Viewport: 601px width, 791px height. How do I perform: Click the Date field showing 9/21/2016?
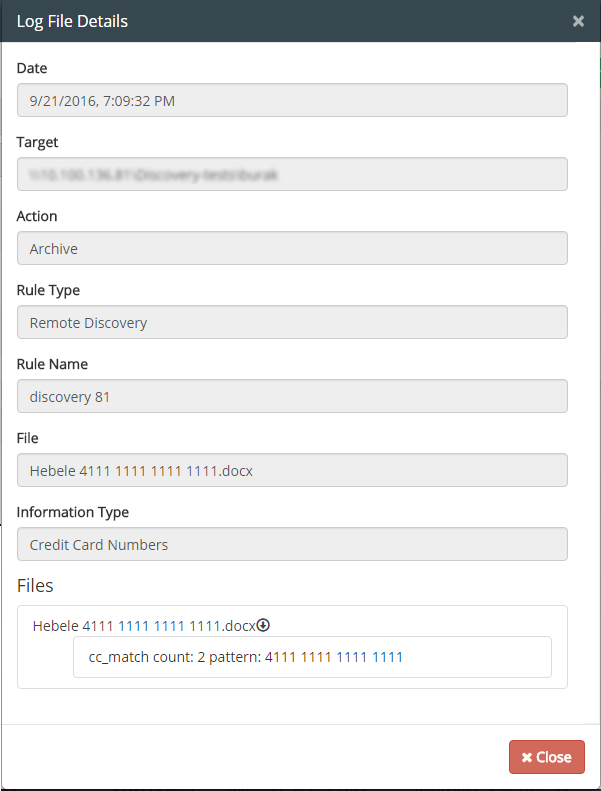click(292, 100)
